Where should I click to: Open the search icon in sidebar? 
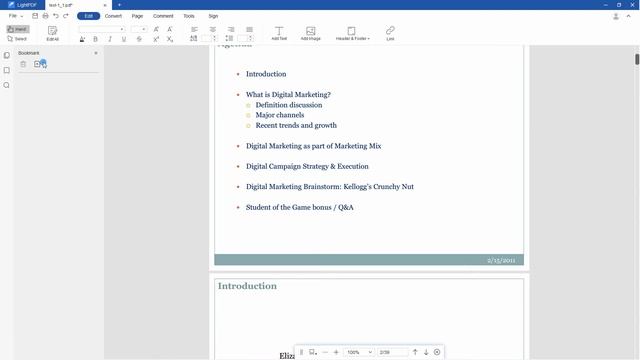point(7,85)
